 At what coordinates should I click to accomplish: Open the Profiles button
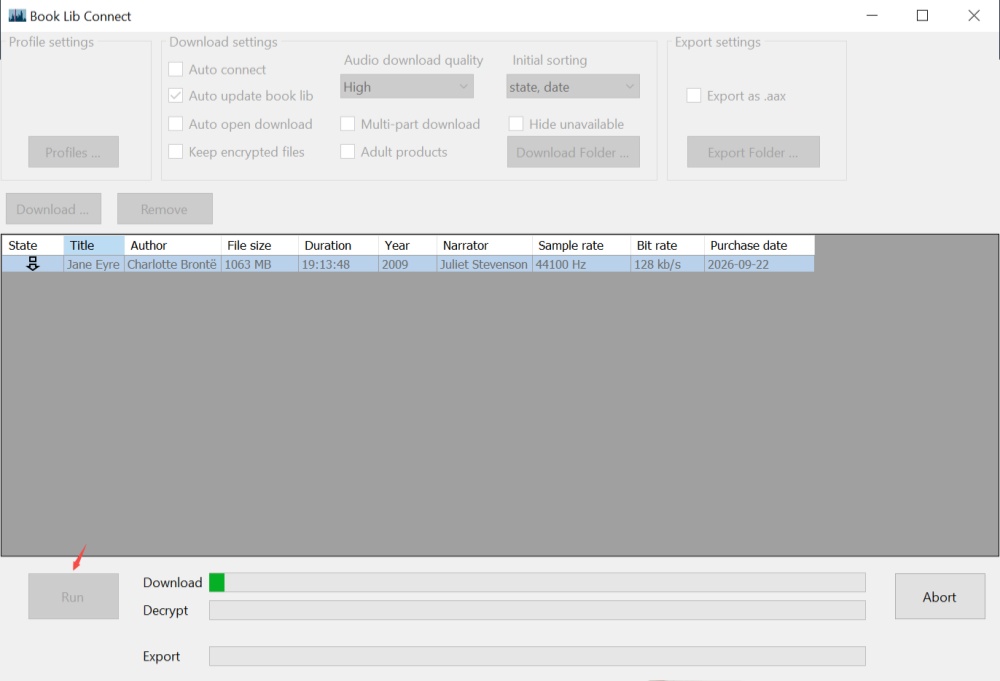(x=73, y=152)
